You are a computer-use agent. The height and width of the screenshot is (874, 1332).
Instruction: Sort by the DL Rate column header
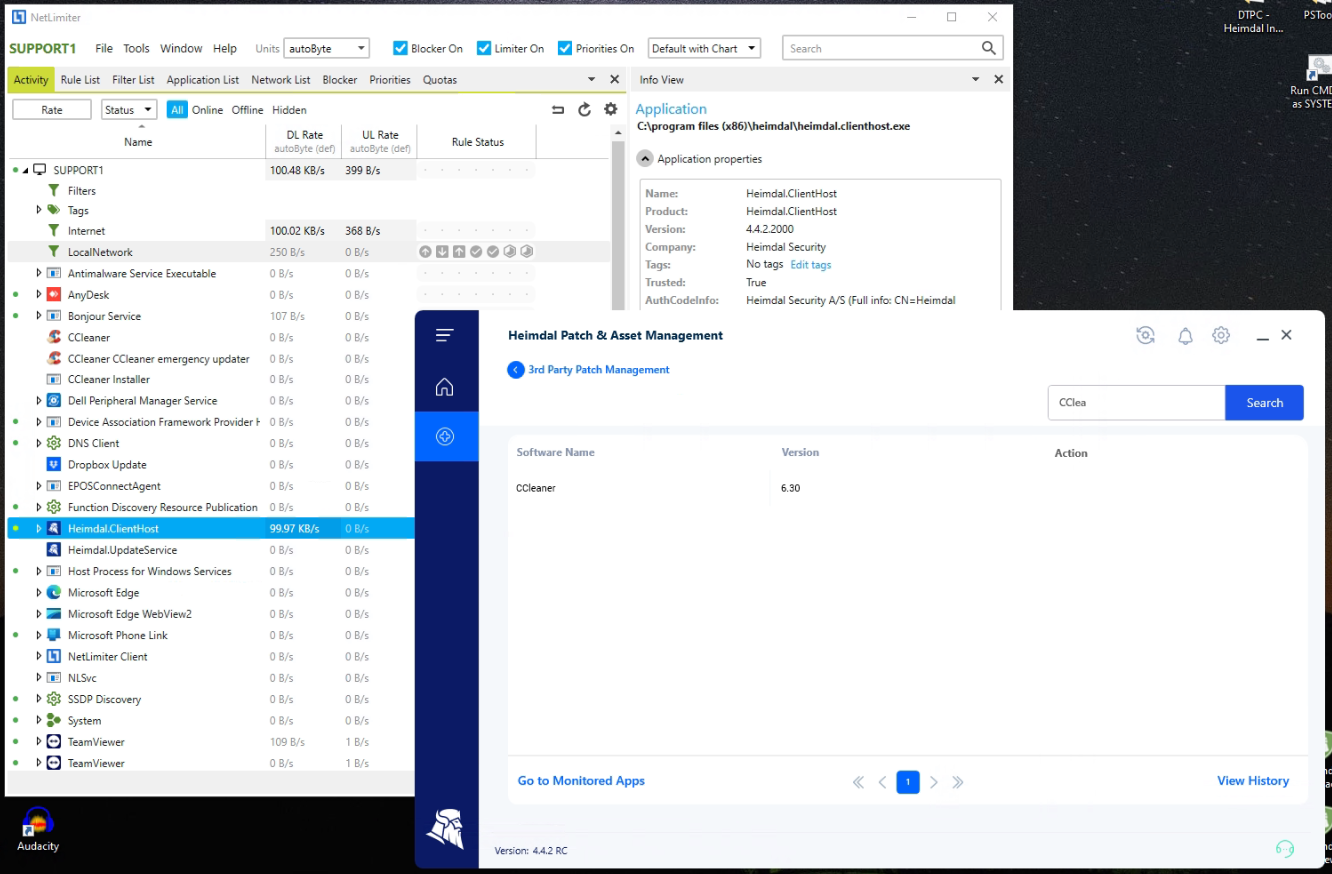(304, 142)
